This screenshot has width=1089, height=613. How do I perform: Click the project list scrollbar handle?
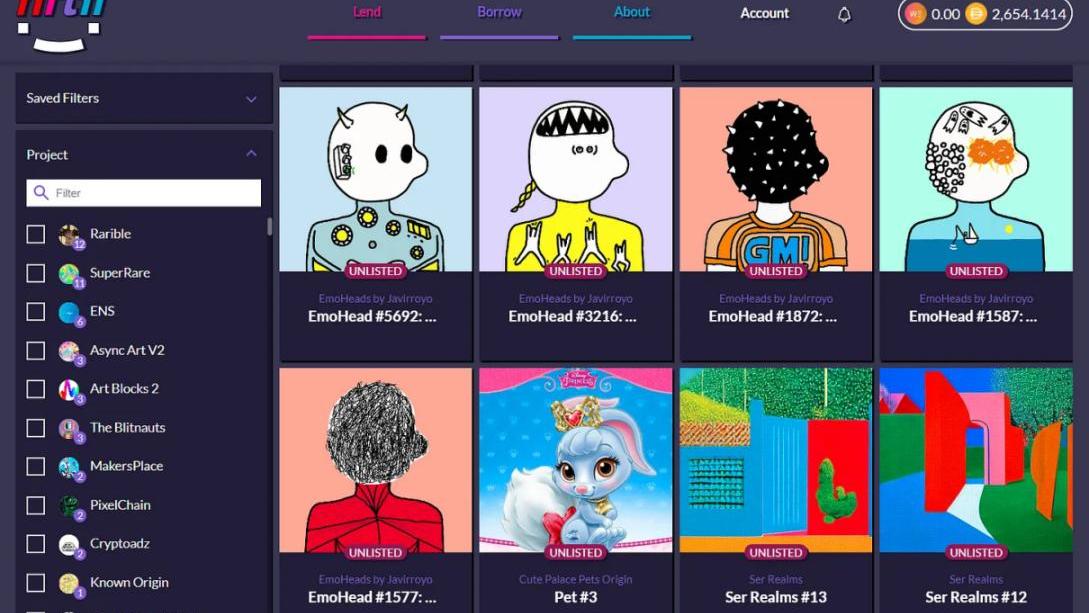pyautogui.click(x=269, y=226)
